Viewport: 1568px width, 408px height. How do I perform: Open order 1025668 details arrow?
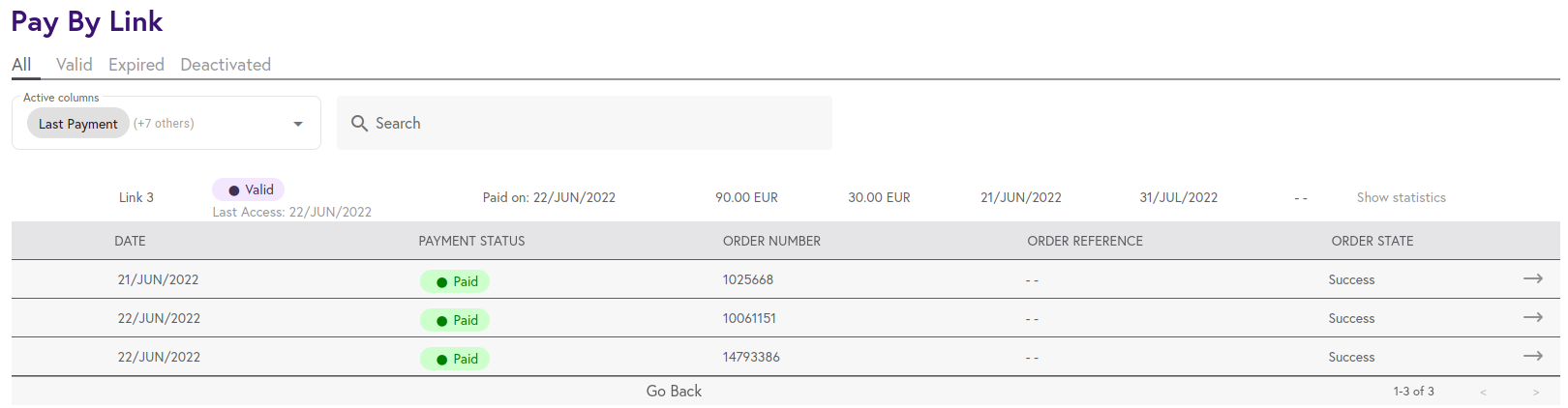1533,278
